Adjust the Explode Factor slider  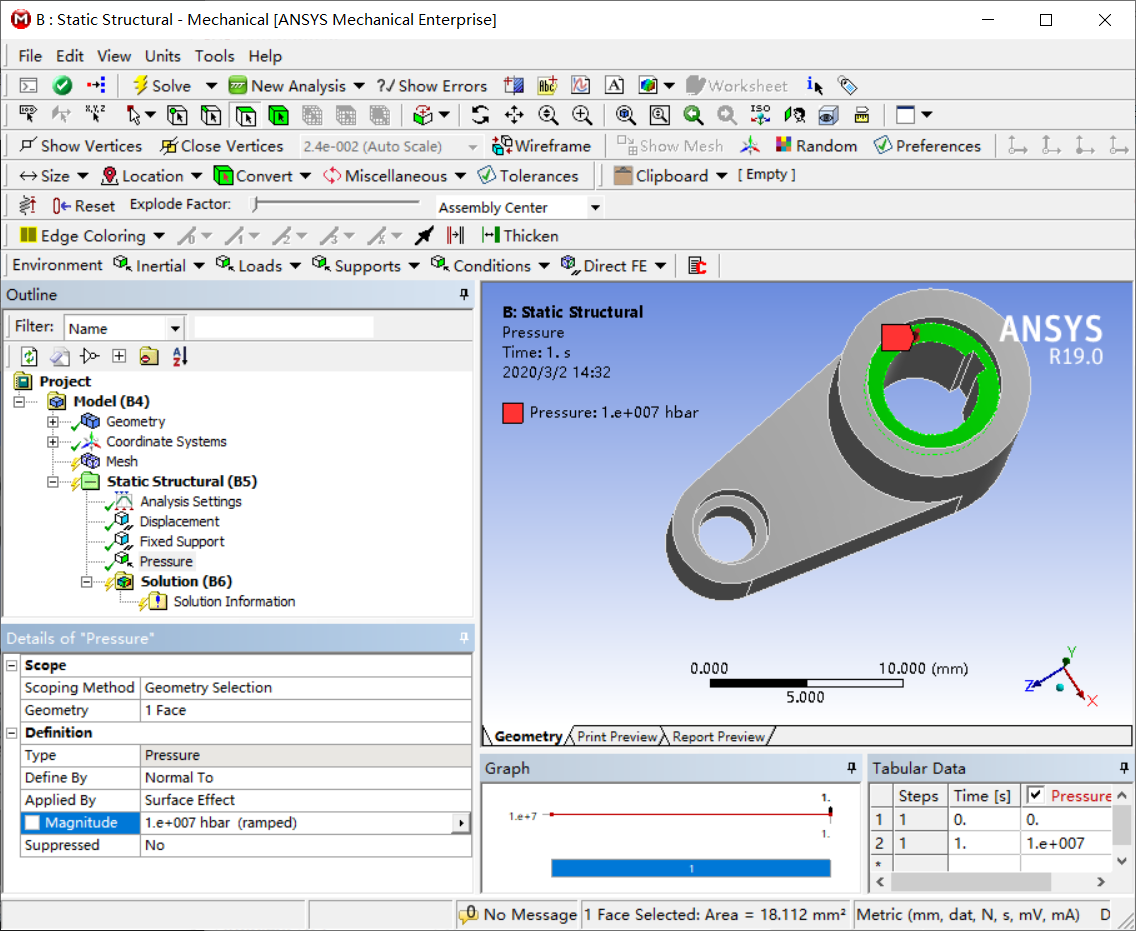point(256,205)
